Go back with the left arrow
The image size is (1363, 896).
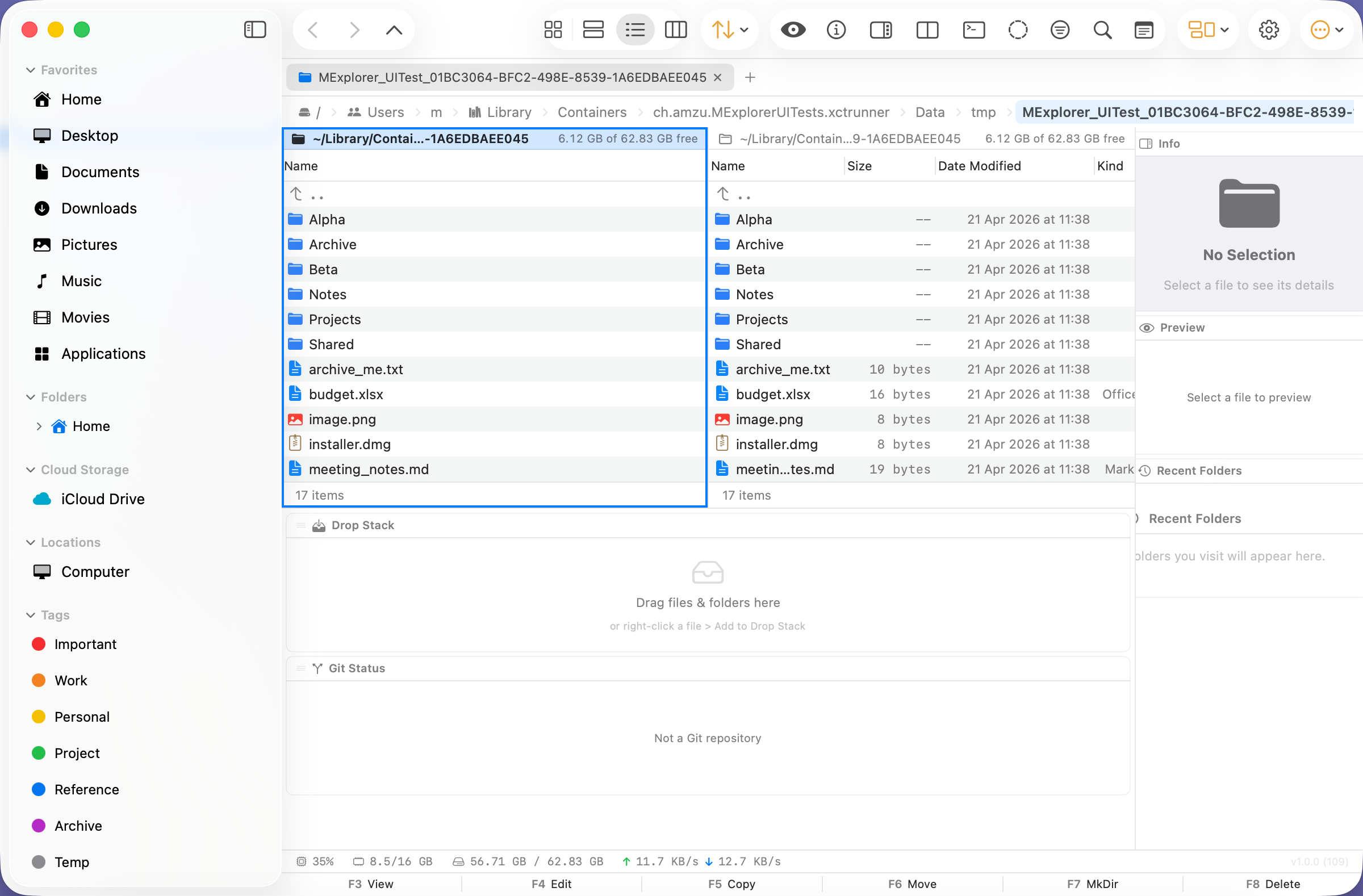(313, 29)
